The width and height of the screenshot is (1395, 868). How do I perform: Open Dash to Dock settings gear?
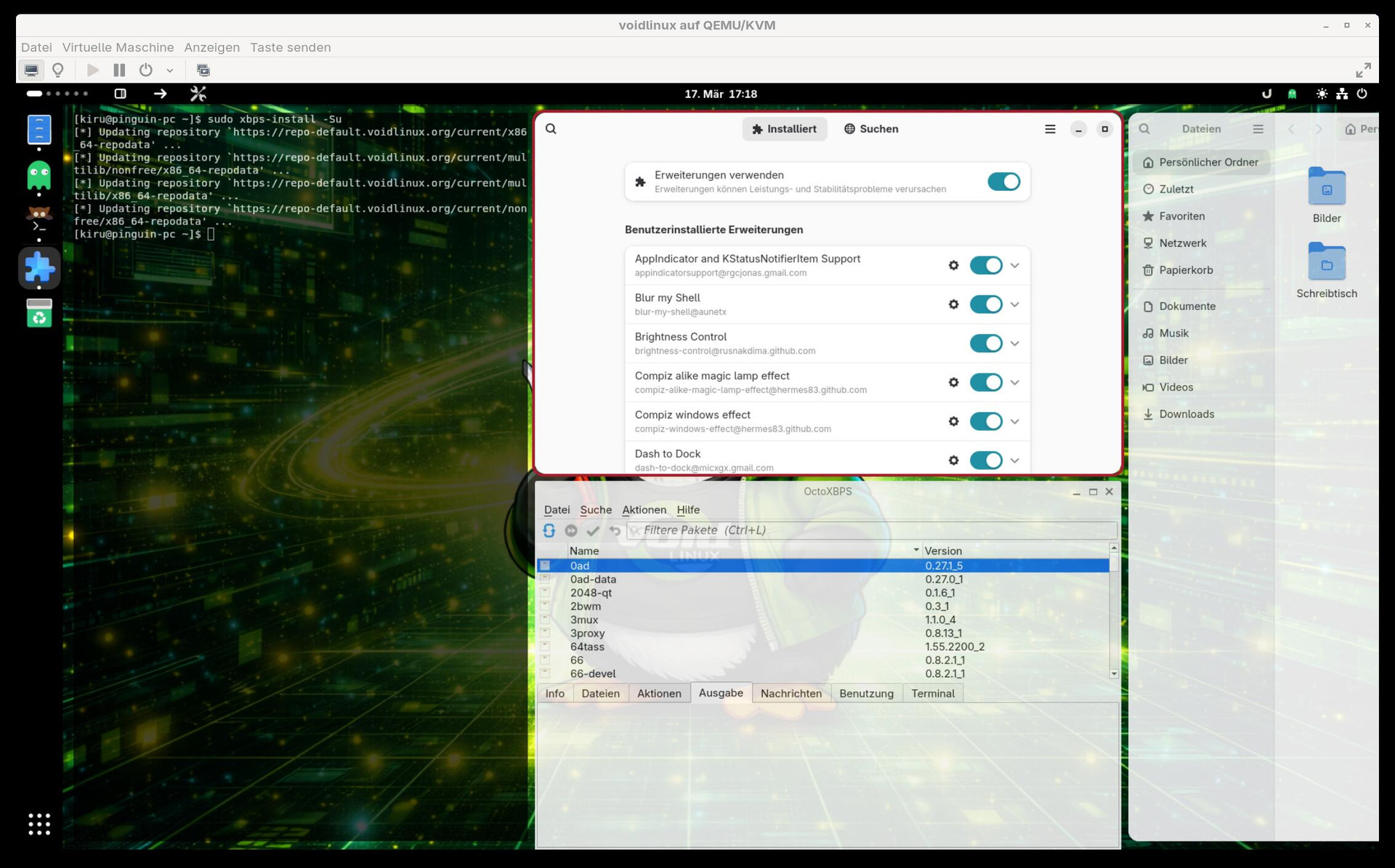click(953, 461)
